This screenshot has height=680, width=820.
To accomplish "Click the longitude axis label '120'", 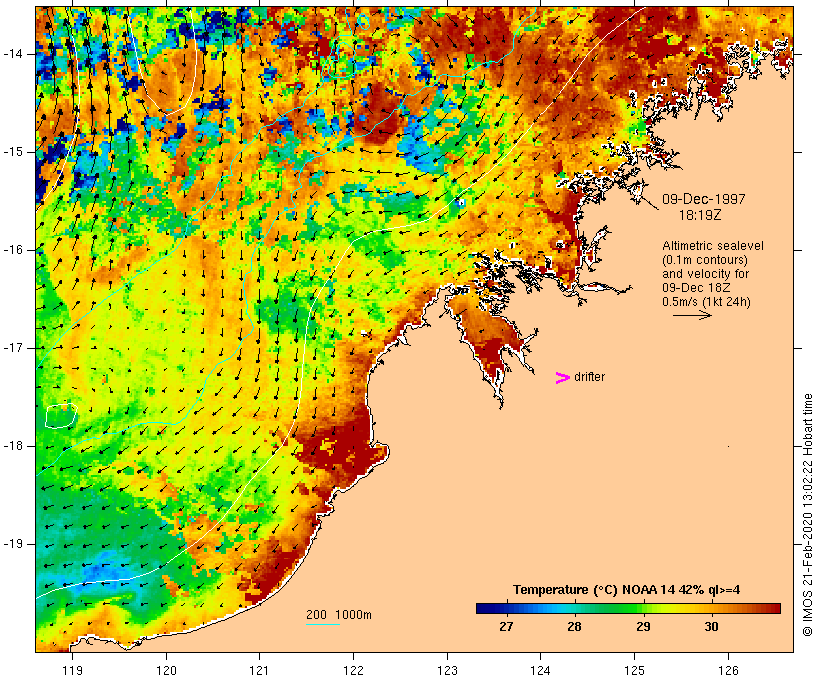I will pos(166,670).
